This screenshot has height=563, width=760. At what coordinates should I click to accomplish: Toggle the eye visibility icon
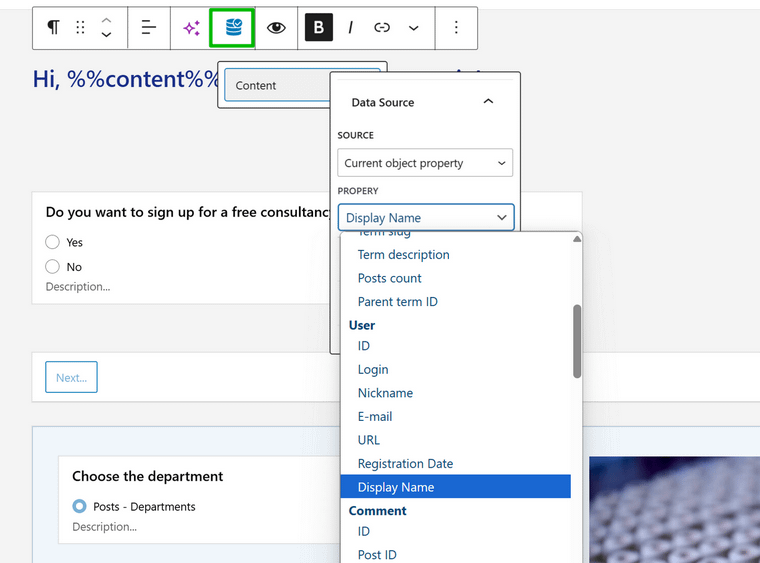(x=276, y=28)
